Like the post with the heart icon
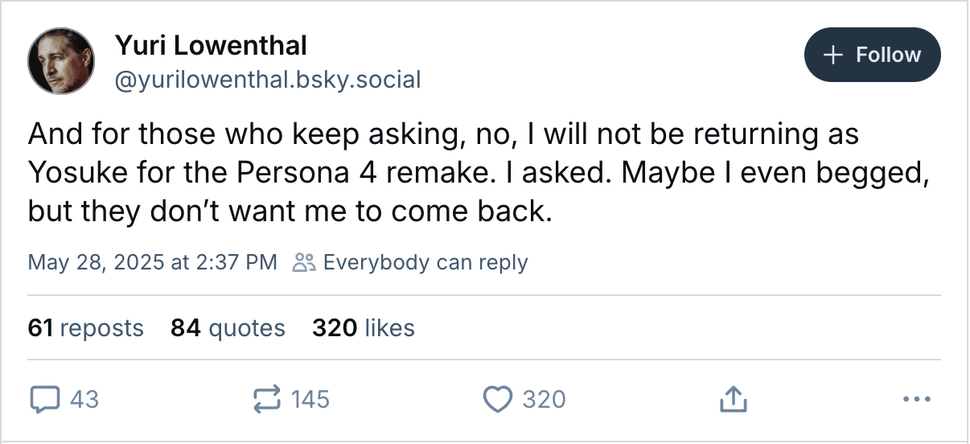Screen dimensions: 970x444 click(497, 400)
